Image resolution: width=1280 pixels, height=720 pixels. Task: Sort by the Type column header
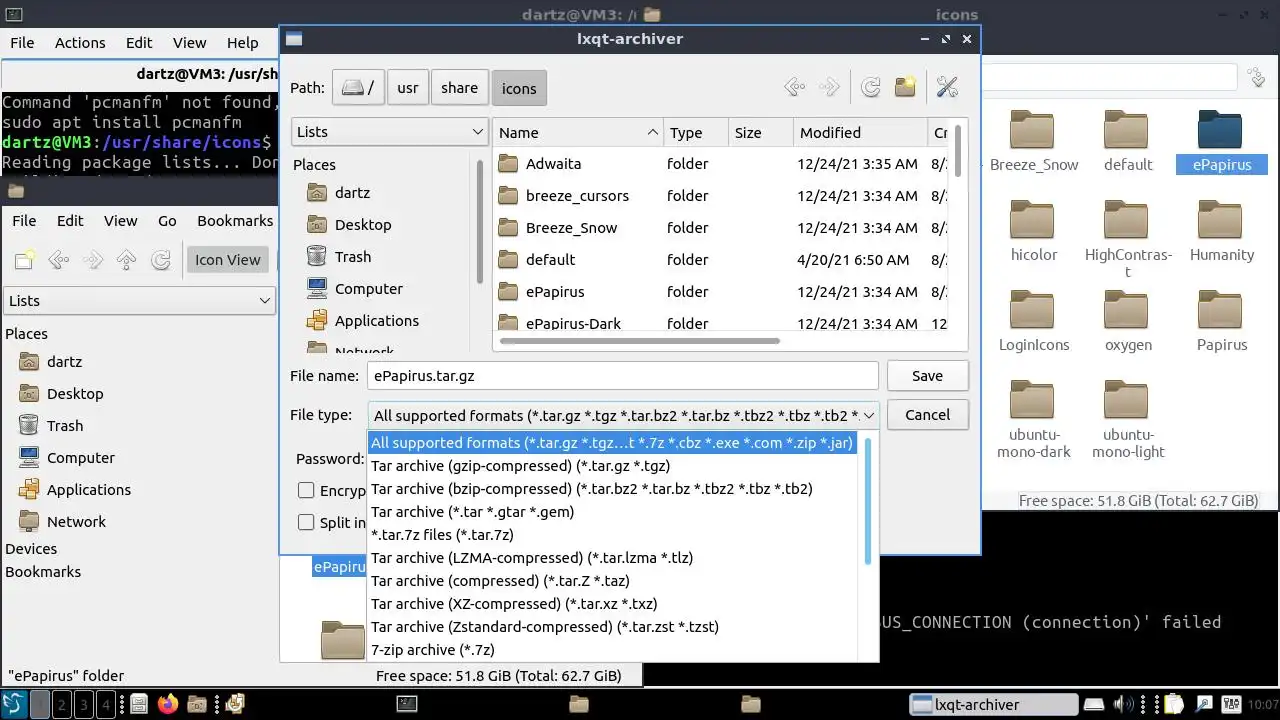click(695, 132)
